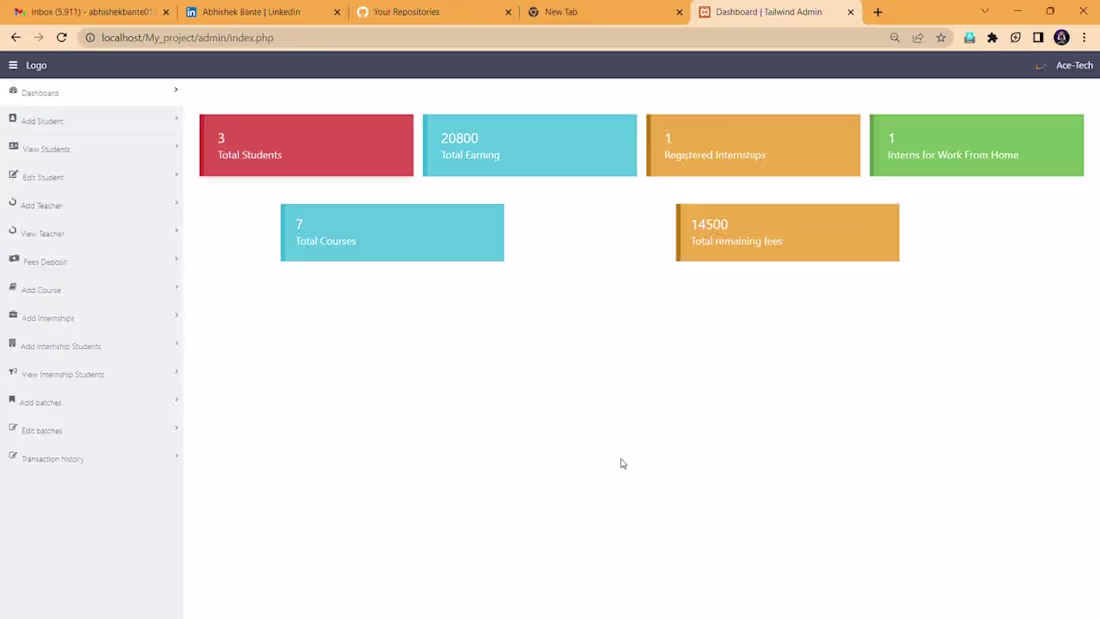Open the browser zoom magnifier icon
This screenshot has width=1100, height=619.
click(894, 38)
